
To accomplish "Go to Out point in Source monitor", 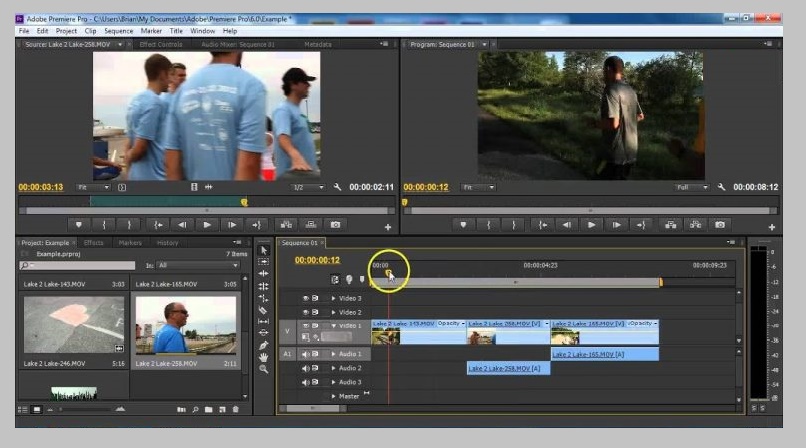I will [x=257, y=225].
